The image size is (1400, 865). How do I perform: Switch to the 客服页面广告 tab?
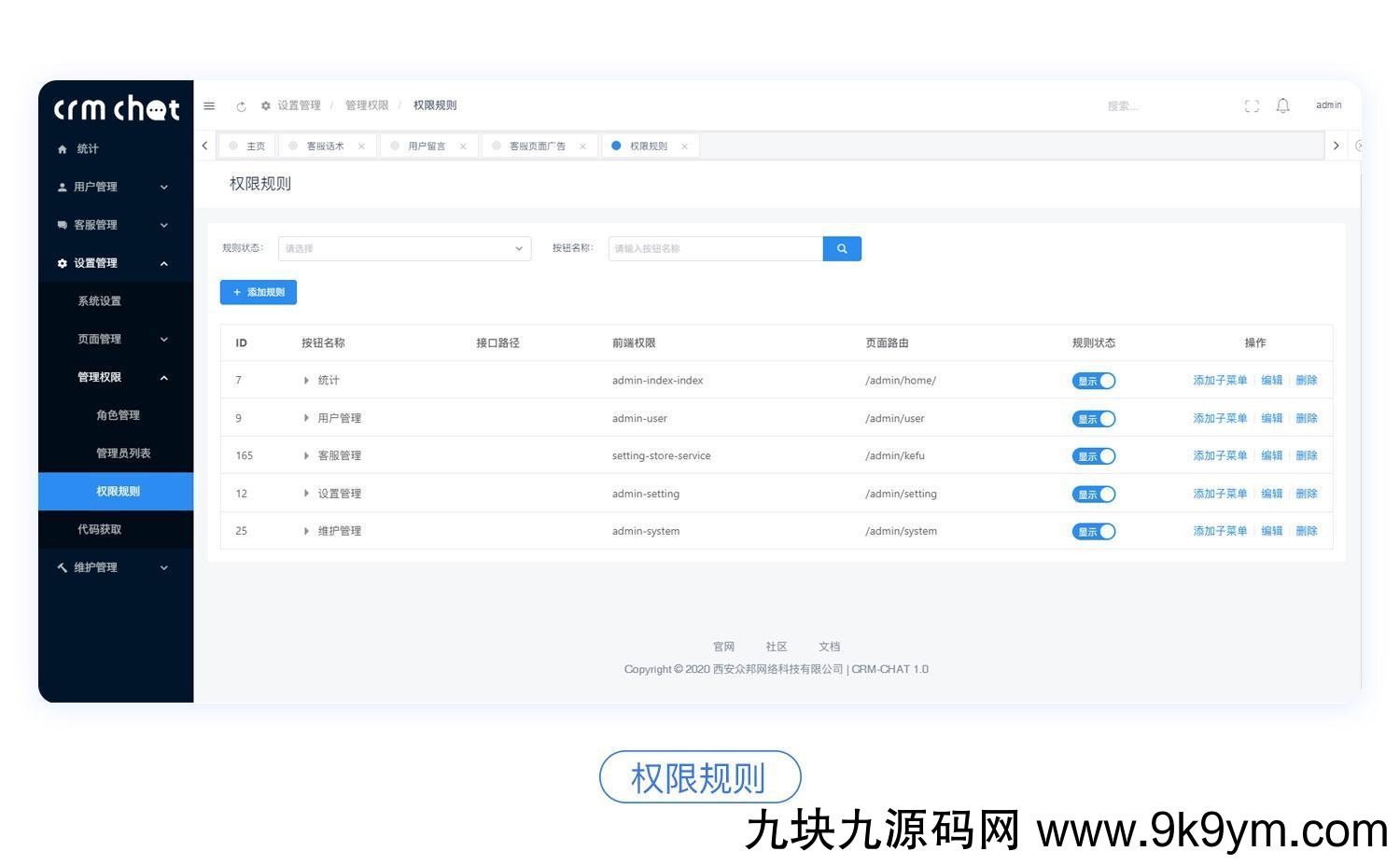tap(537, 146)
